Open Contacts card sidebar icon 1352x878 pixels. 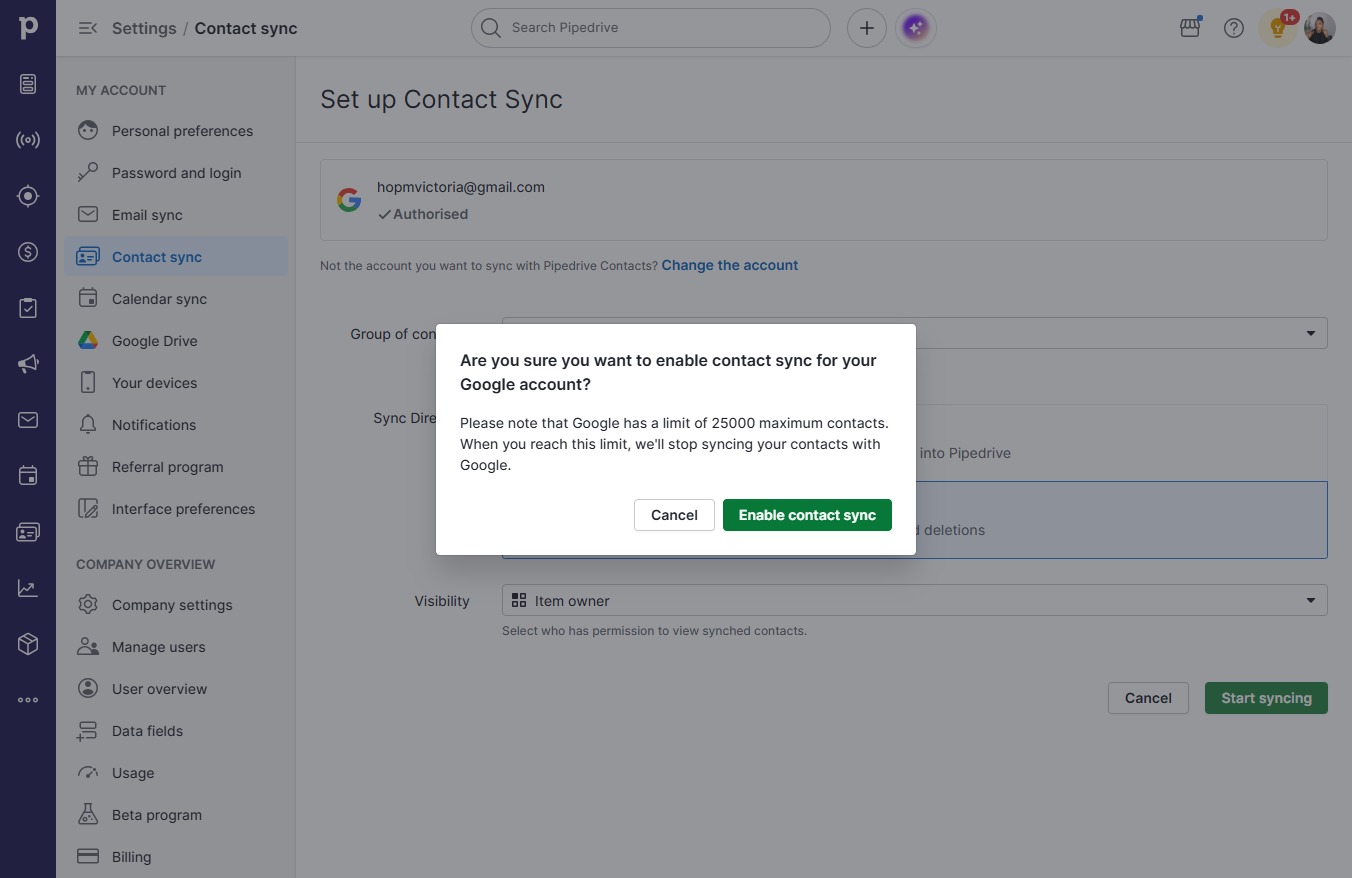(28, 532)
